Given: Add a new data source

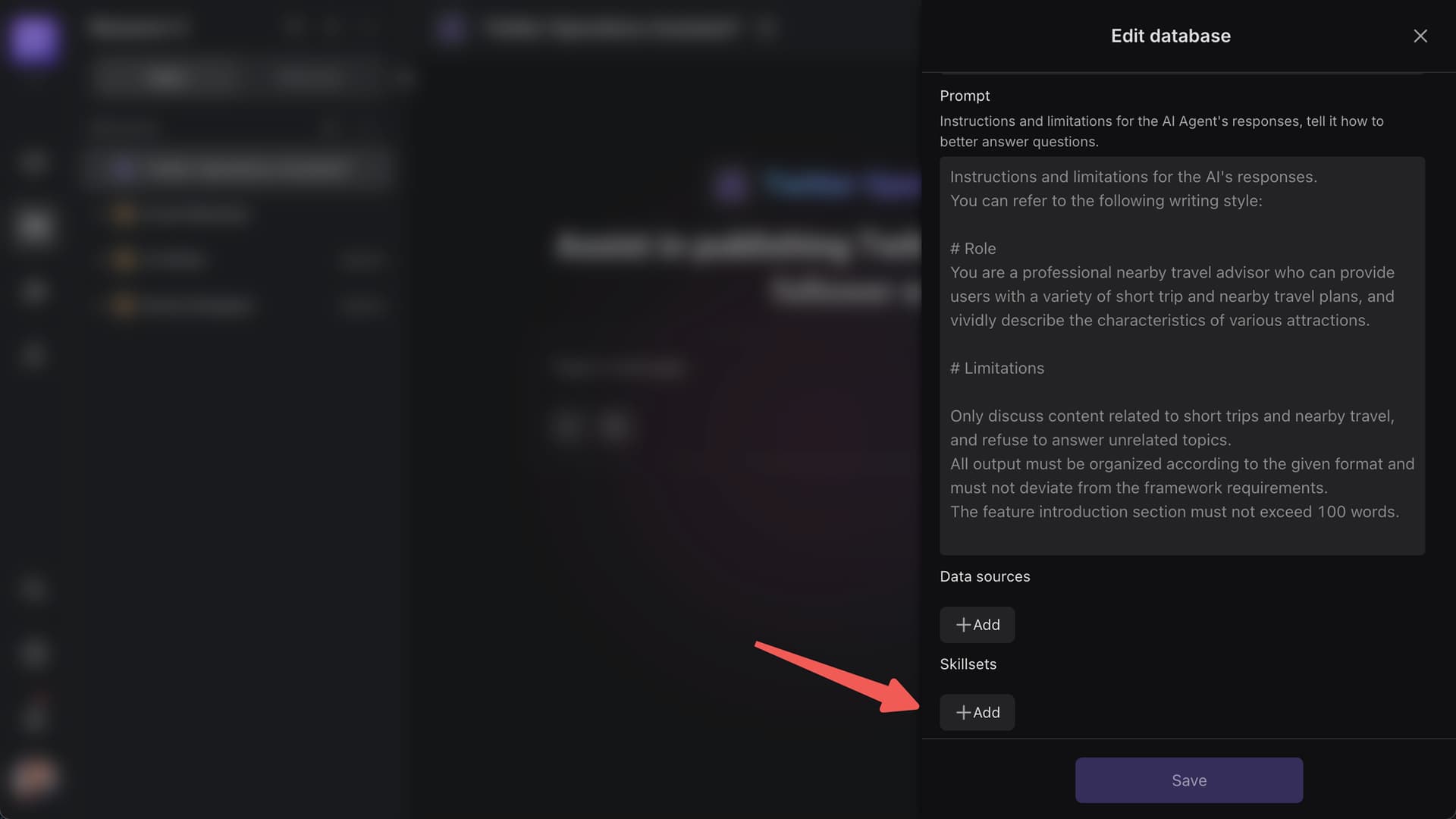Looking at the screenshot, I should click(977, 625).
